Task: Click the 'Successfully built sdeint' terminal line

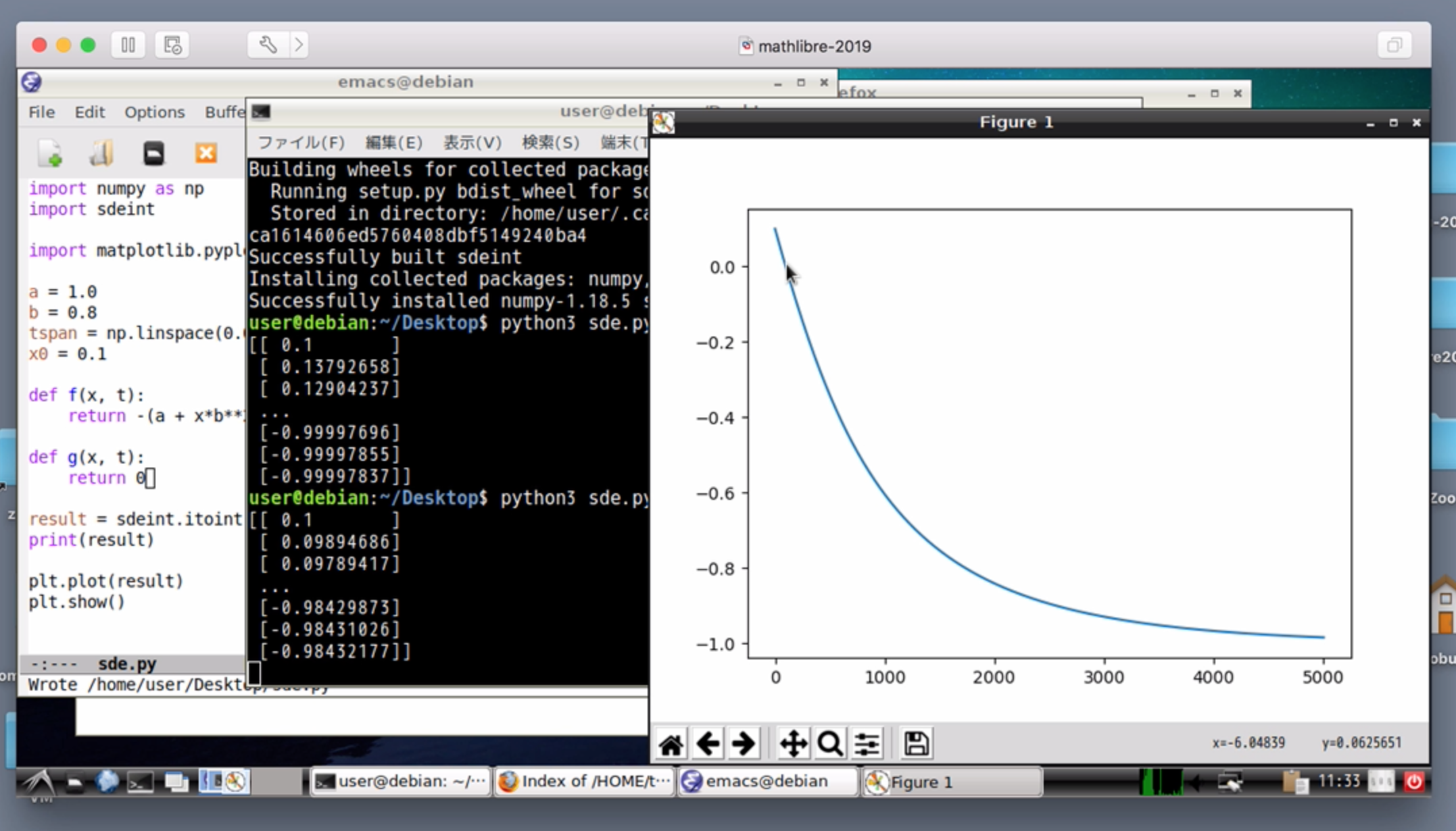Action: [385, 257]
